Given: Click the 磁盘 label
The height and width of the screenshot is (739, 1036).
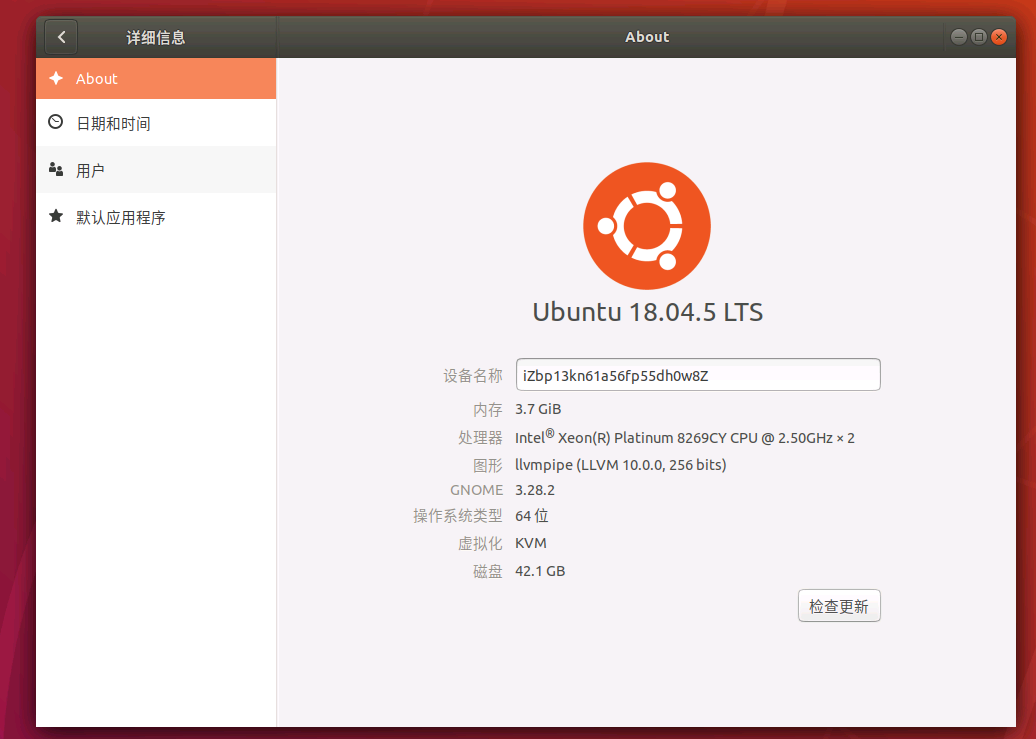Looking at the screenshot, I should click(x=488, y=571).
